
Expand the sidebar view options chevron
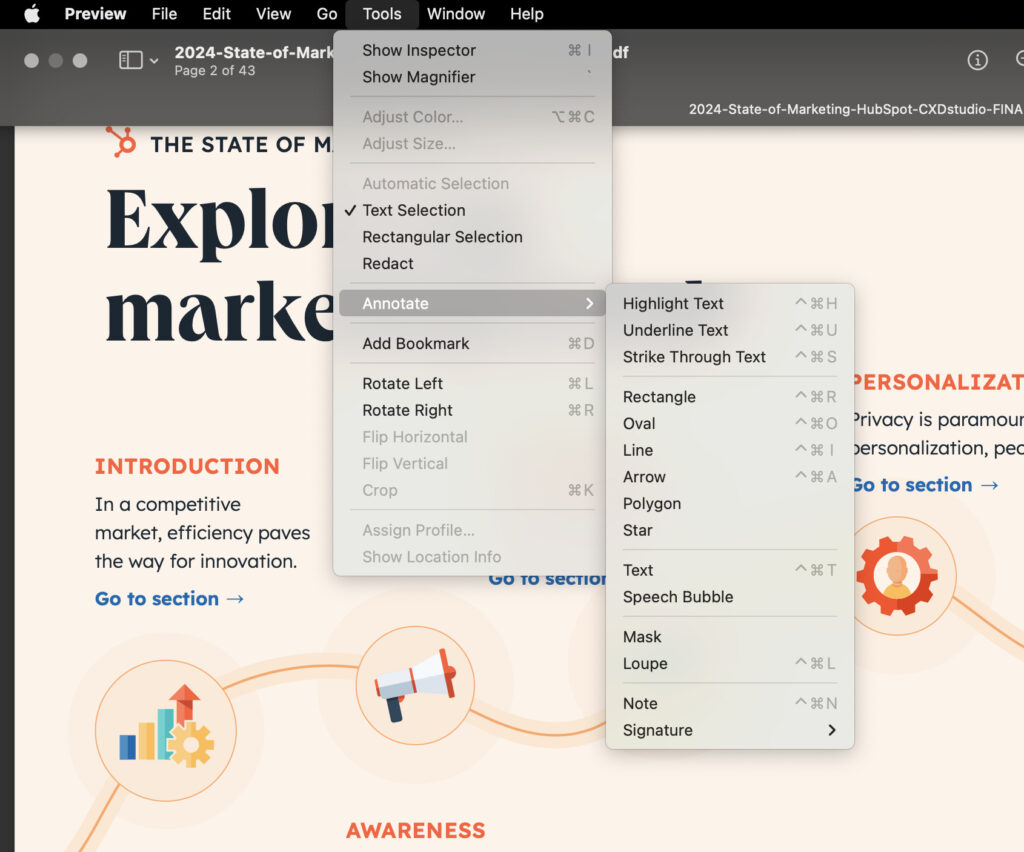tap(154, 61)
